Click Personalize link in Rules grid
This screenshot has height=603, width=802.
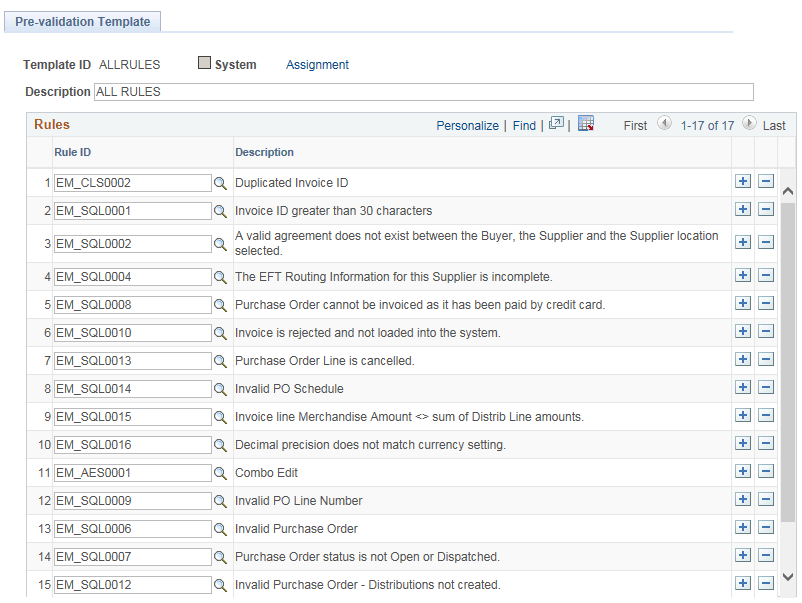467,126
